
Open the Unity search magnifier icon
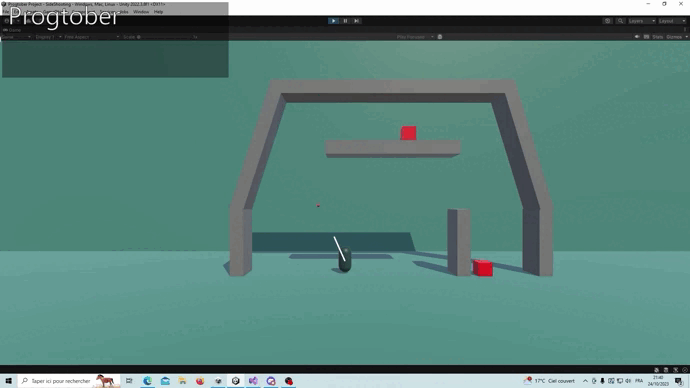(620, 21)
